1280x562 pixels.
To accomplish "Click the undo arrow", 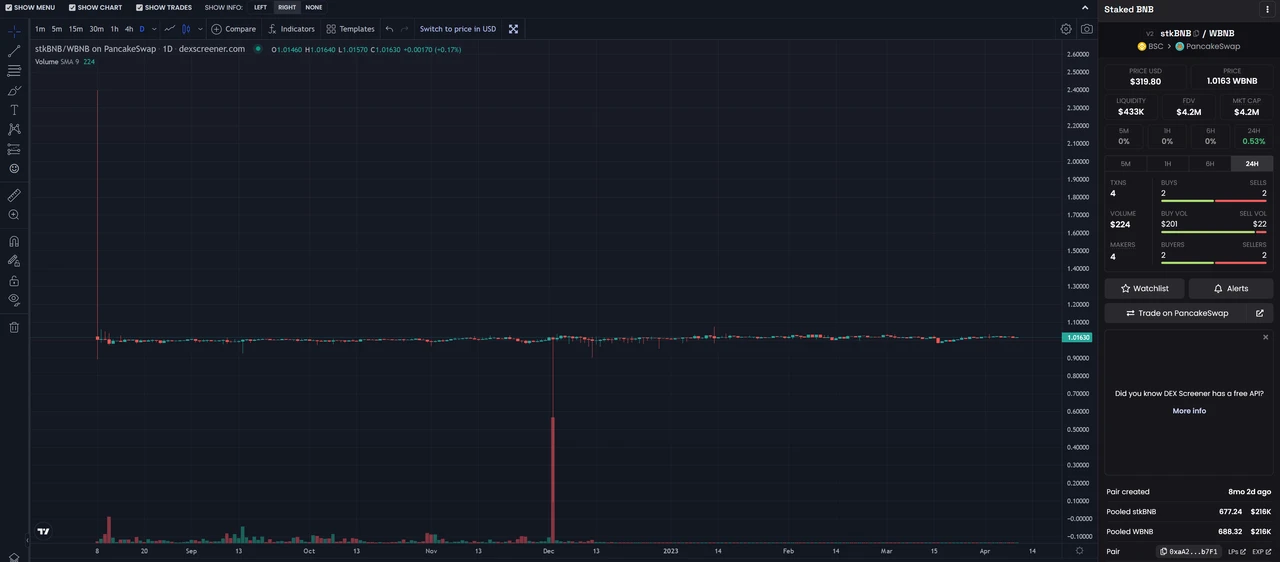I will pos(389,29).
